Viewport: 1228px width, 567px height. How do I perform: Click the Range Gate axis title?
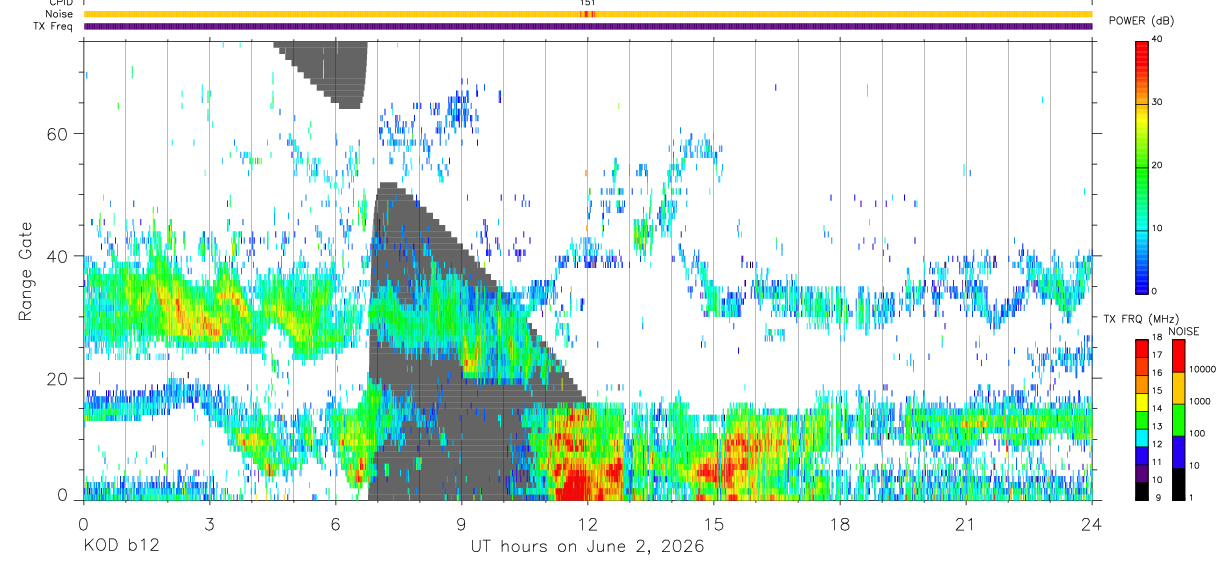(x=26, y=272)
